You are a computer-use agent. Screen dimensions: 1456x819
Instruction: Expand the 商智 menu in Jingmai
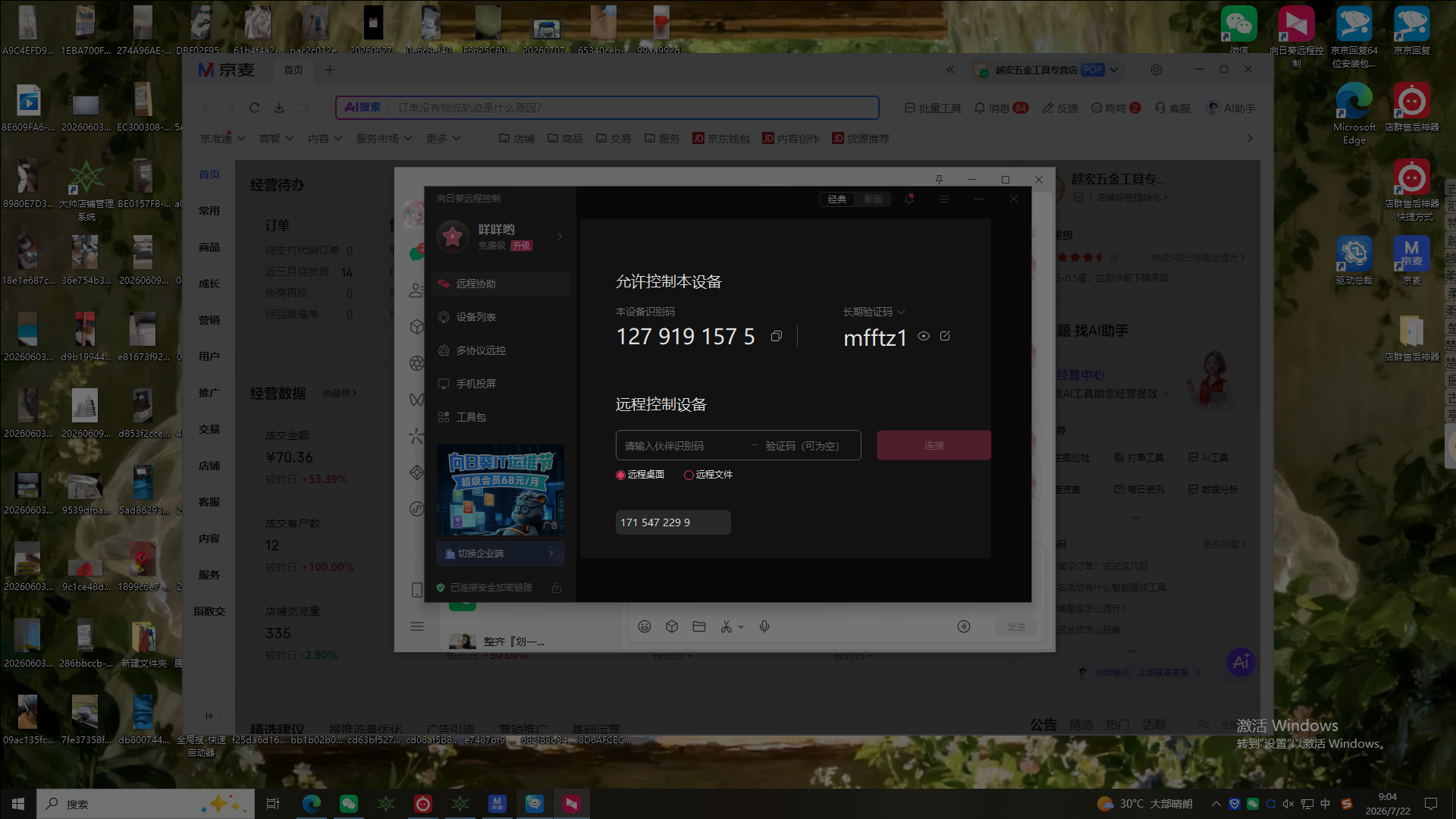pyautogui.click(x=276, y=139)
